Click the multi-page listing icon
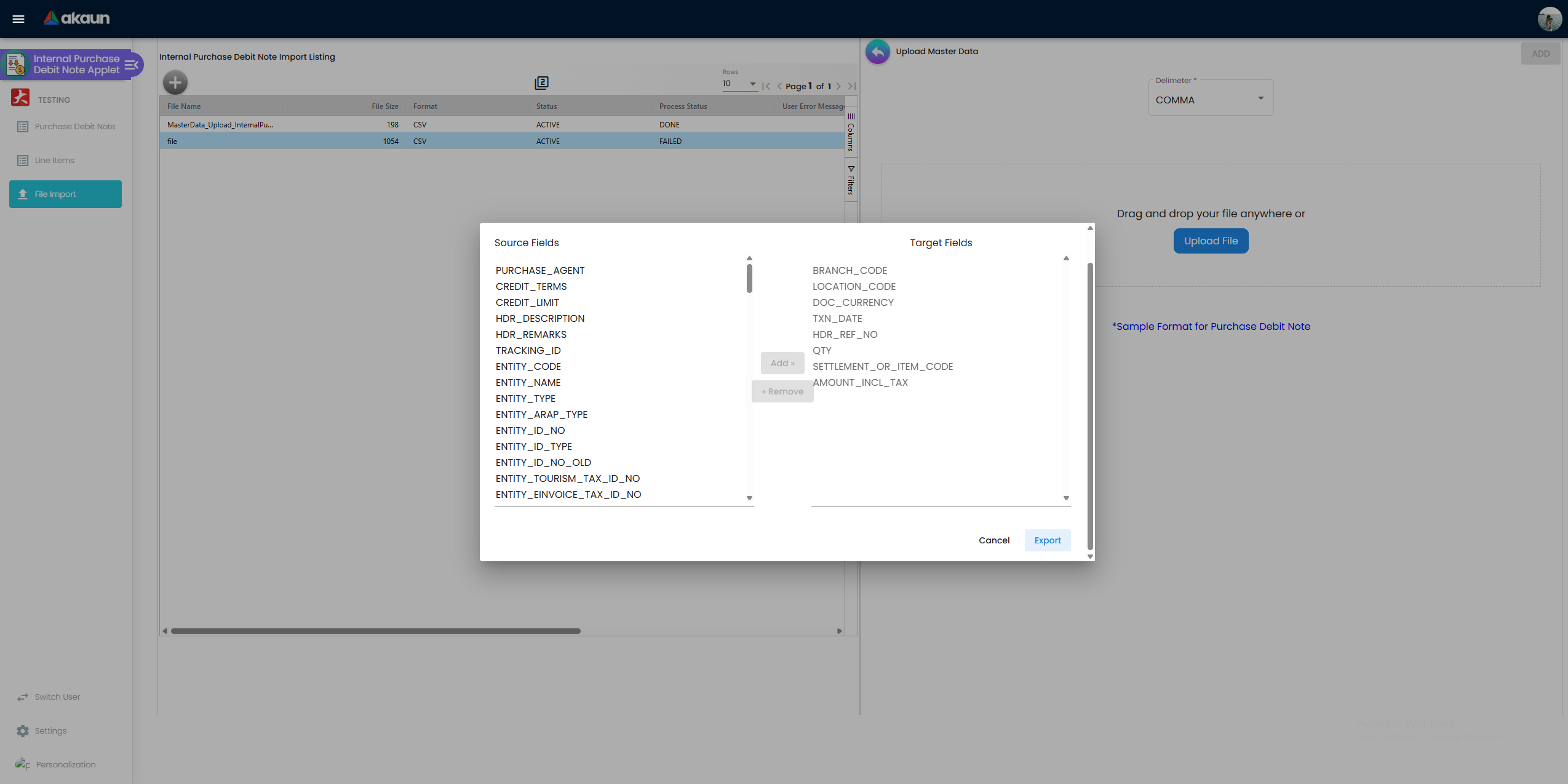The image size is (1568, 784). pos(541,82)
